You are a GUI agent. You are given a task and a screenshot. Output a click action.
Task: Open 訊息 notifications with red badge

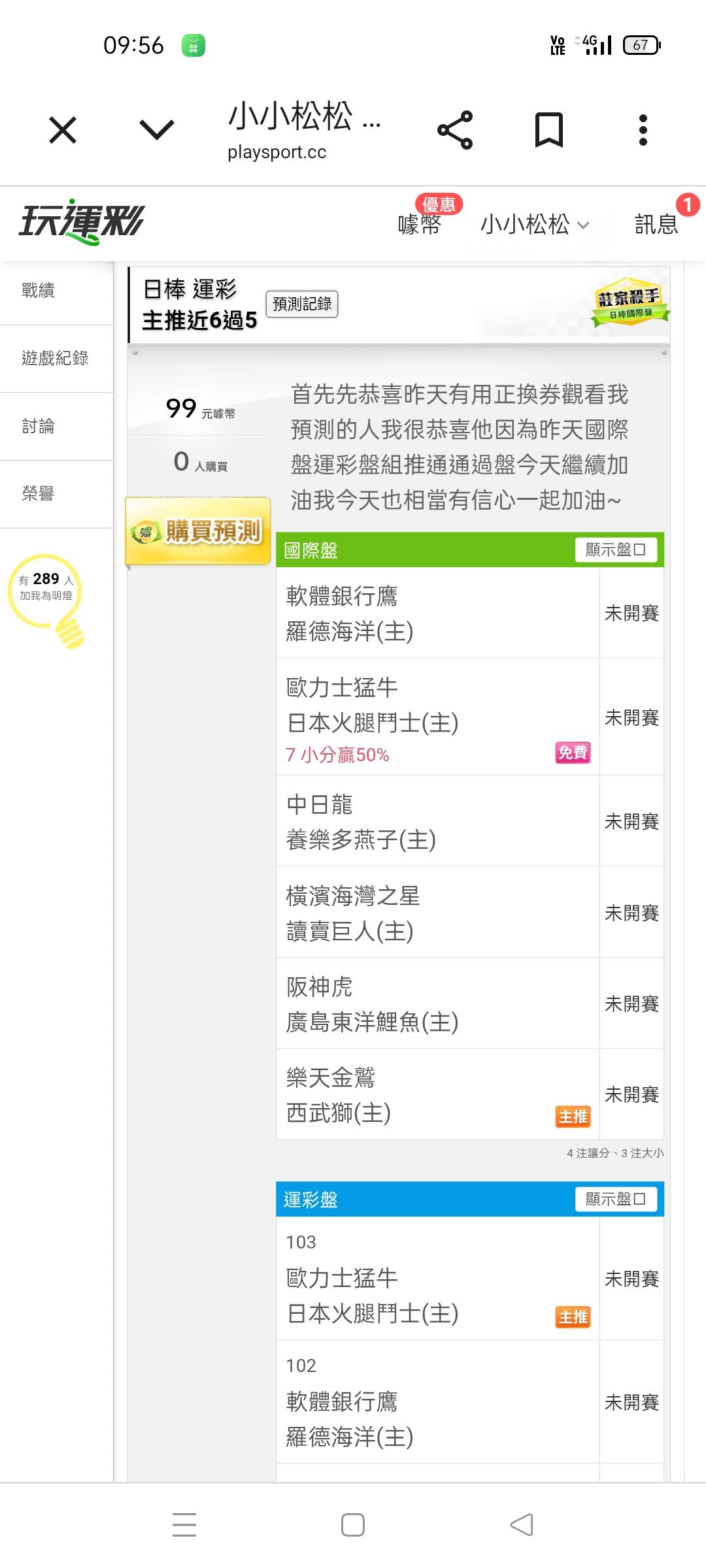tap(656, 225)
